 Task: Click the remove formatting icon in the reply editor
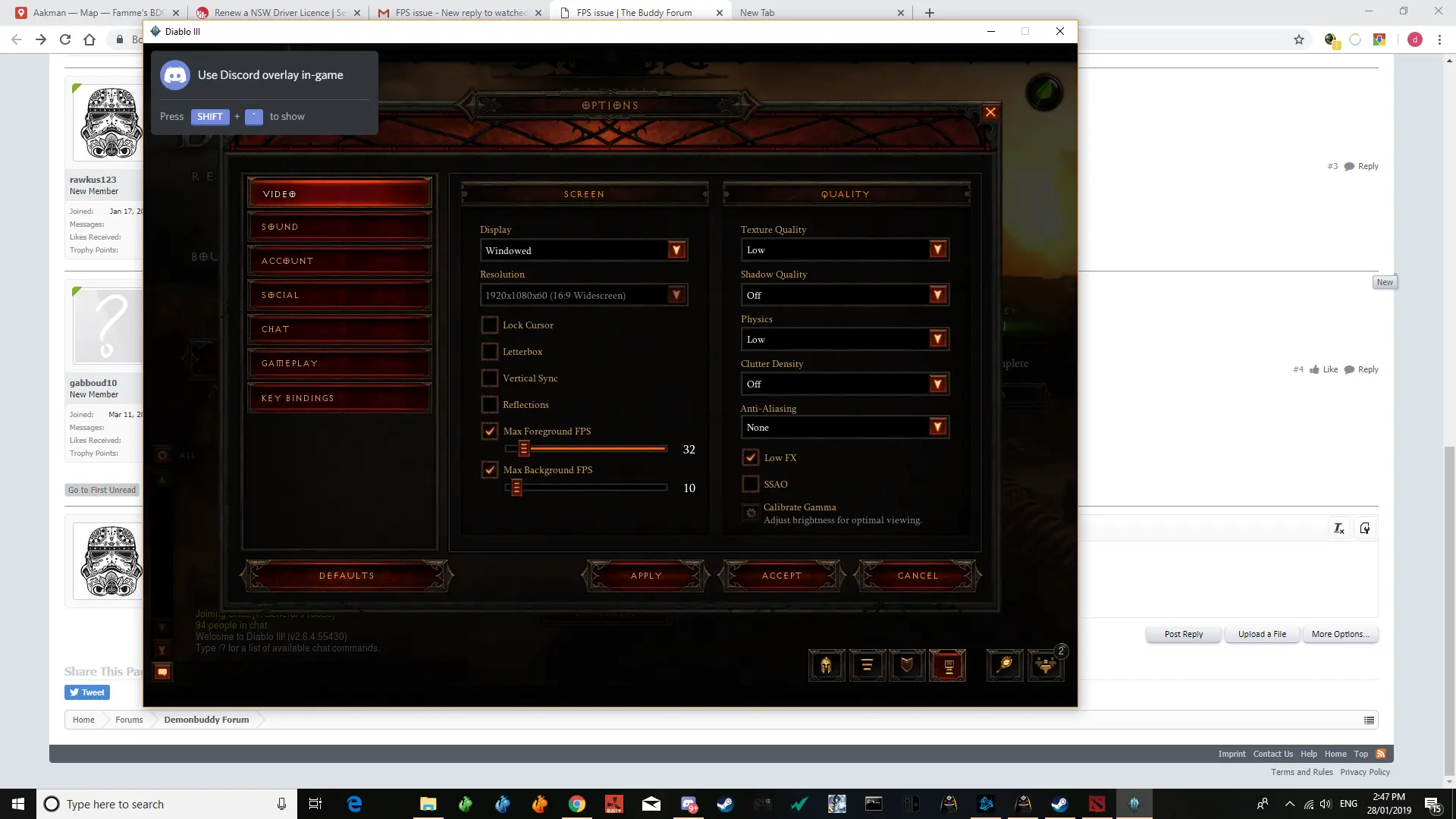(x=1339, y=529)
